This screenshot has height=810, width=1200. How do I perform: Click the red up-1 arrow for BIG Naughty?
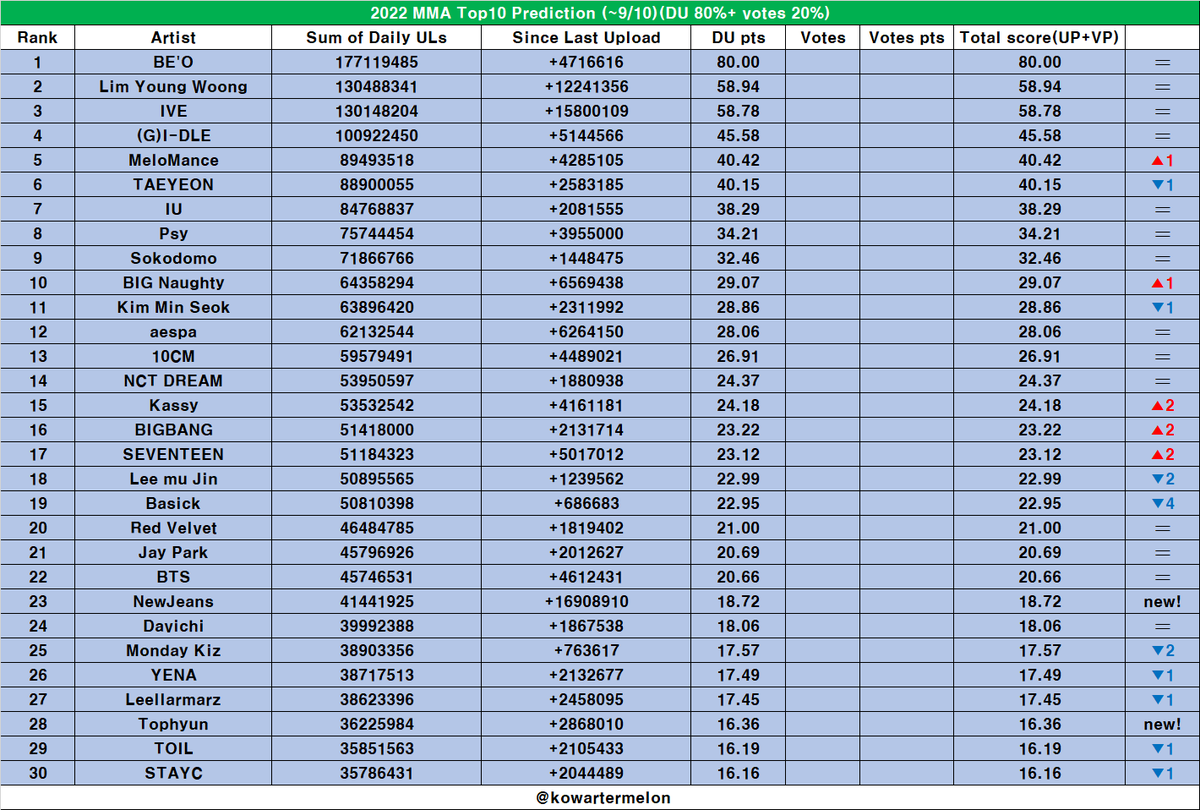tap(1162, 283)
